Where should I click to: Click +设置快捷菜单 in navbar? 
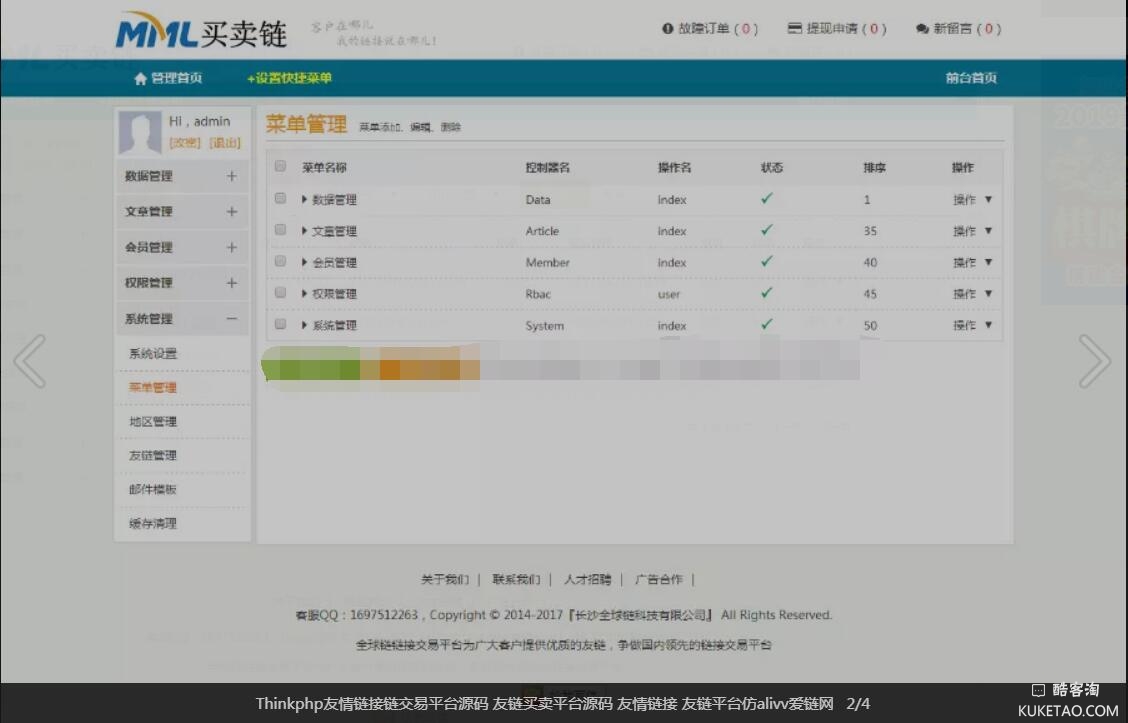tap(289, 78)
